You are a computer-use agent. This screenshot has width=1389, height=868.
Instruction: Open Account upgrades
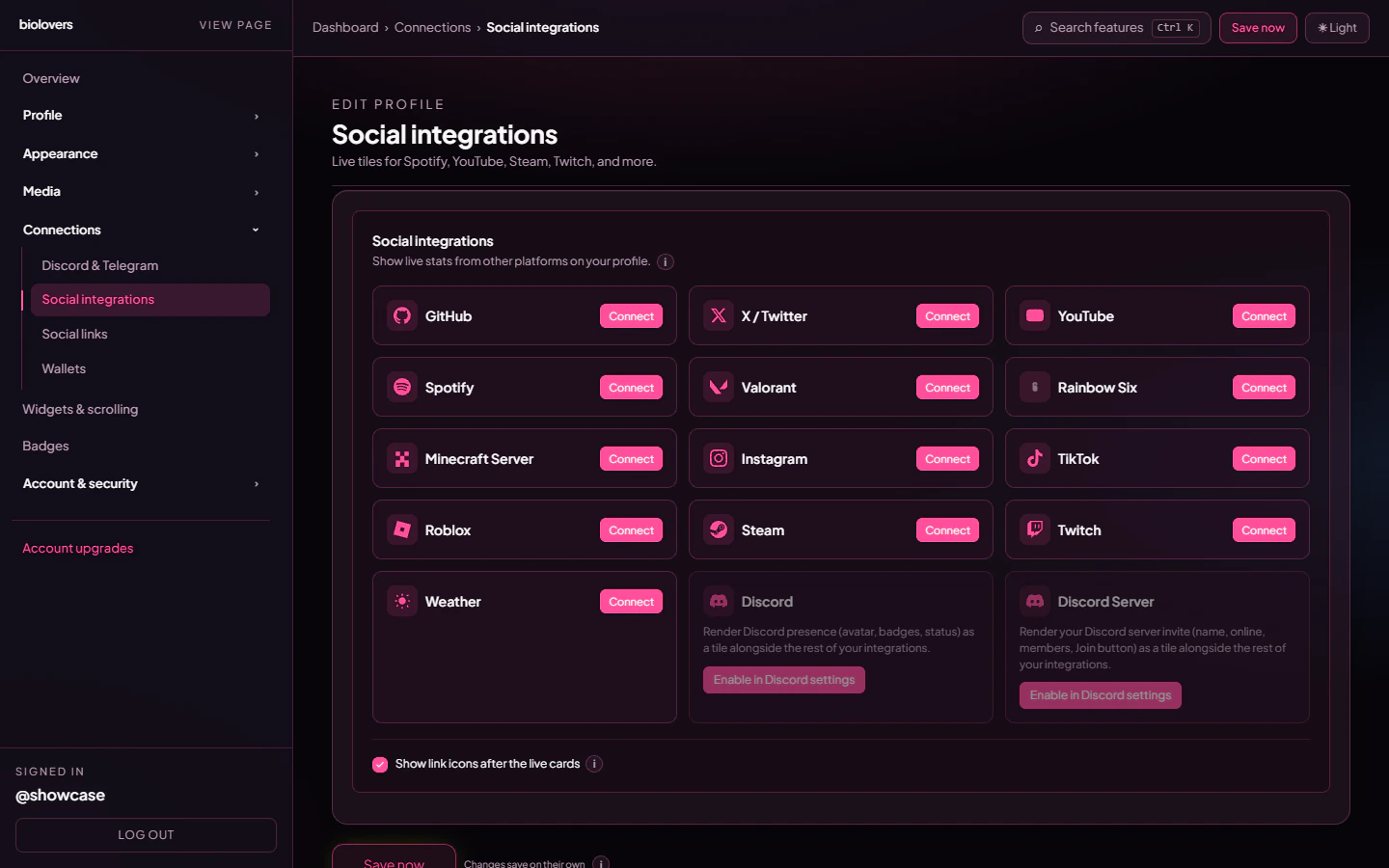[x=77, y=548]
